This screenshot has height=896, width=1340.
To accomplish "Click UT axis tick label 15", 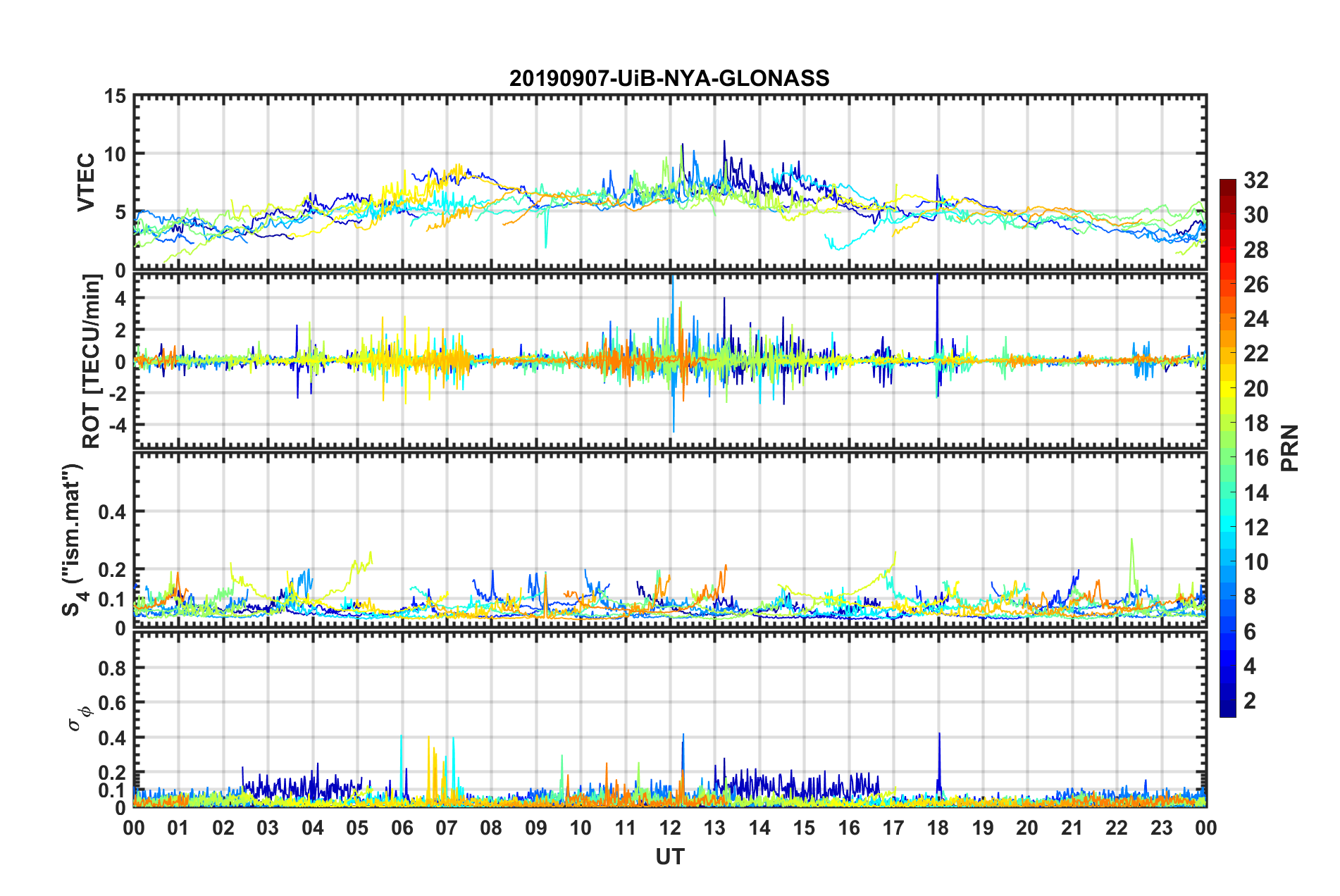I will [804, 828].
